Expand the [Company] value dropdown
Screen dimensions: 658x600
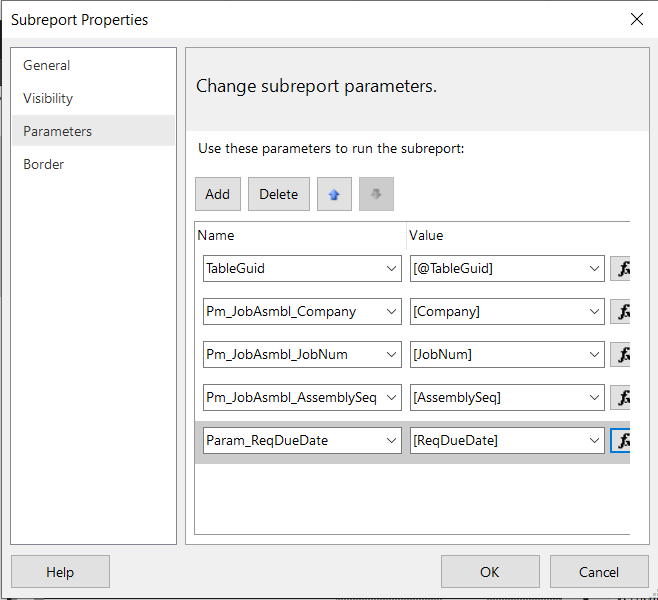point(594,311)
